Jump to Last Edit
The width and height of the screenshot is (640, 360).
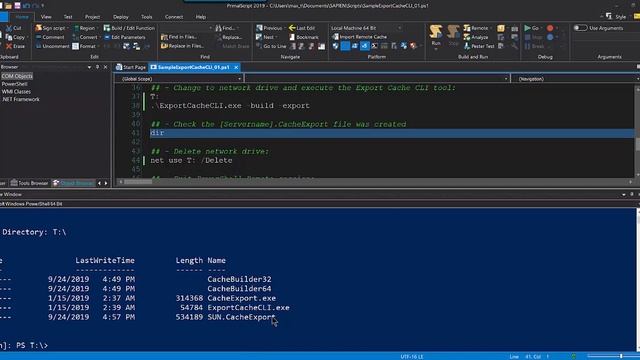coord(302,28)
